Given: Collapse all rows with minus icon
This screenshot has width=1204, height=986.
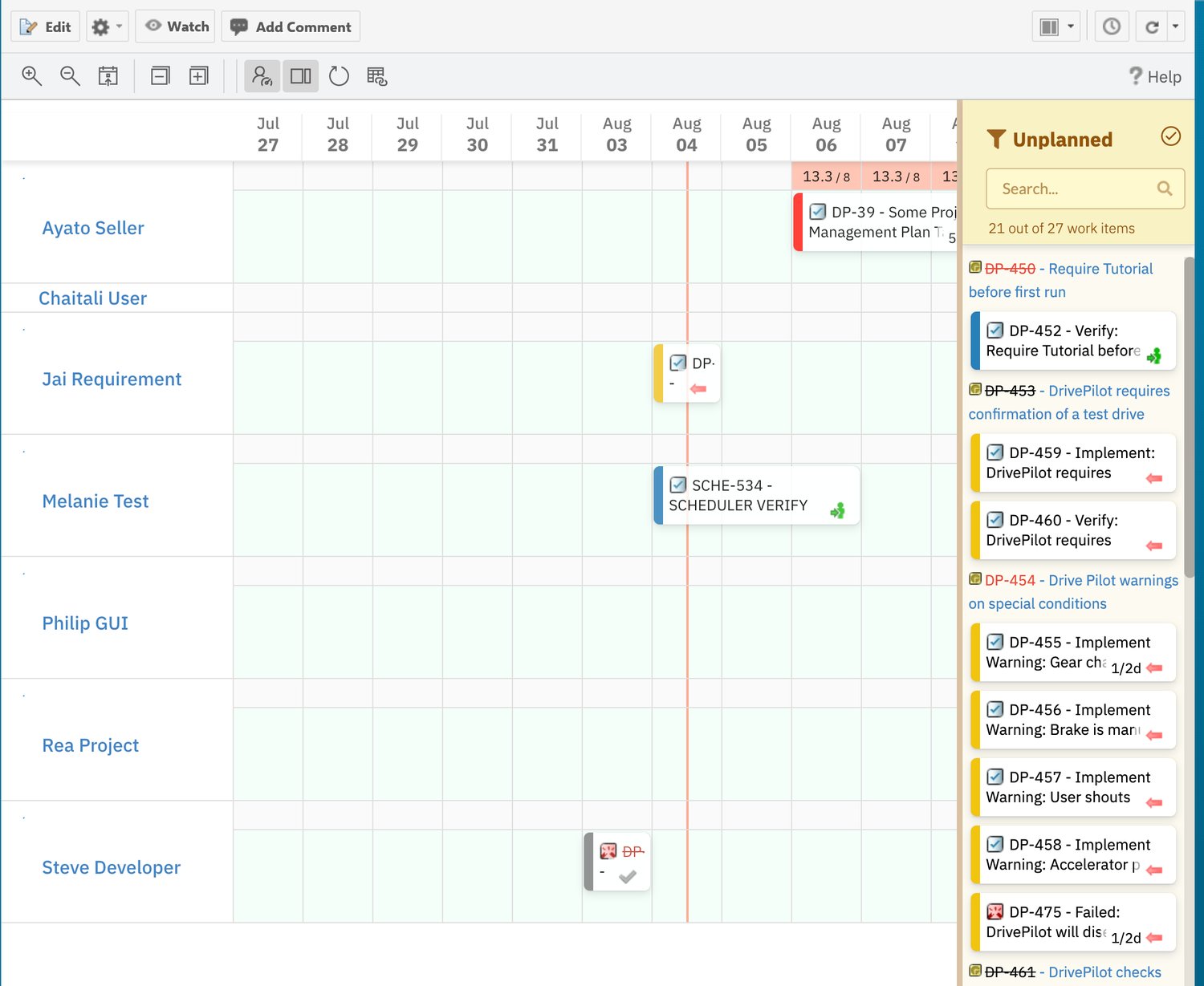Looking at the screenshot, I should (161, 76).
